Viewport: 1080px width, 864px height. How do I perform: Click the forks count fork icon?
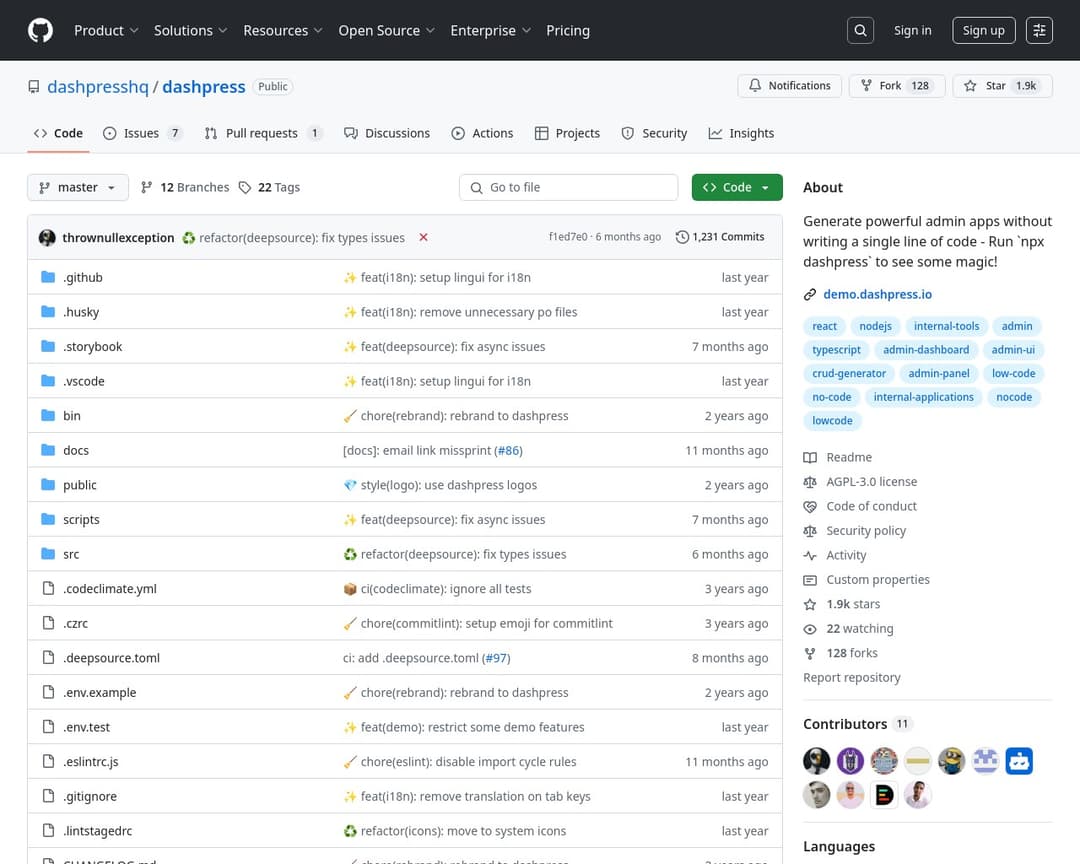810,653
